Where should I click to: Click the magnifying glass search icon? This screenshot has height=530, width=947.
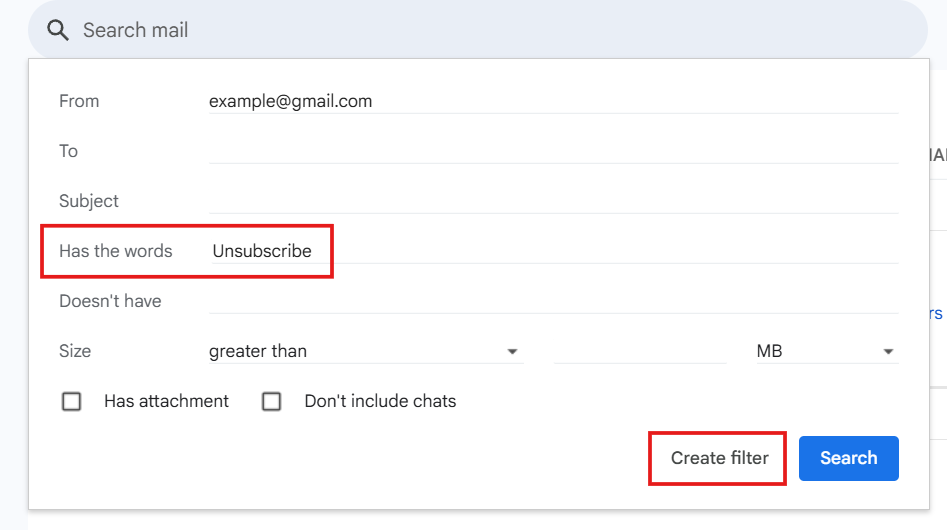[x=58, y=31]
